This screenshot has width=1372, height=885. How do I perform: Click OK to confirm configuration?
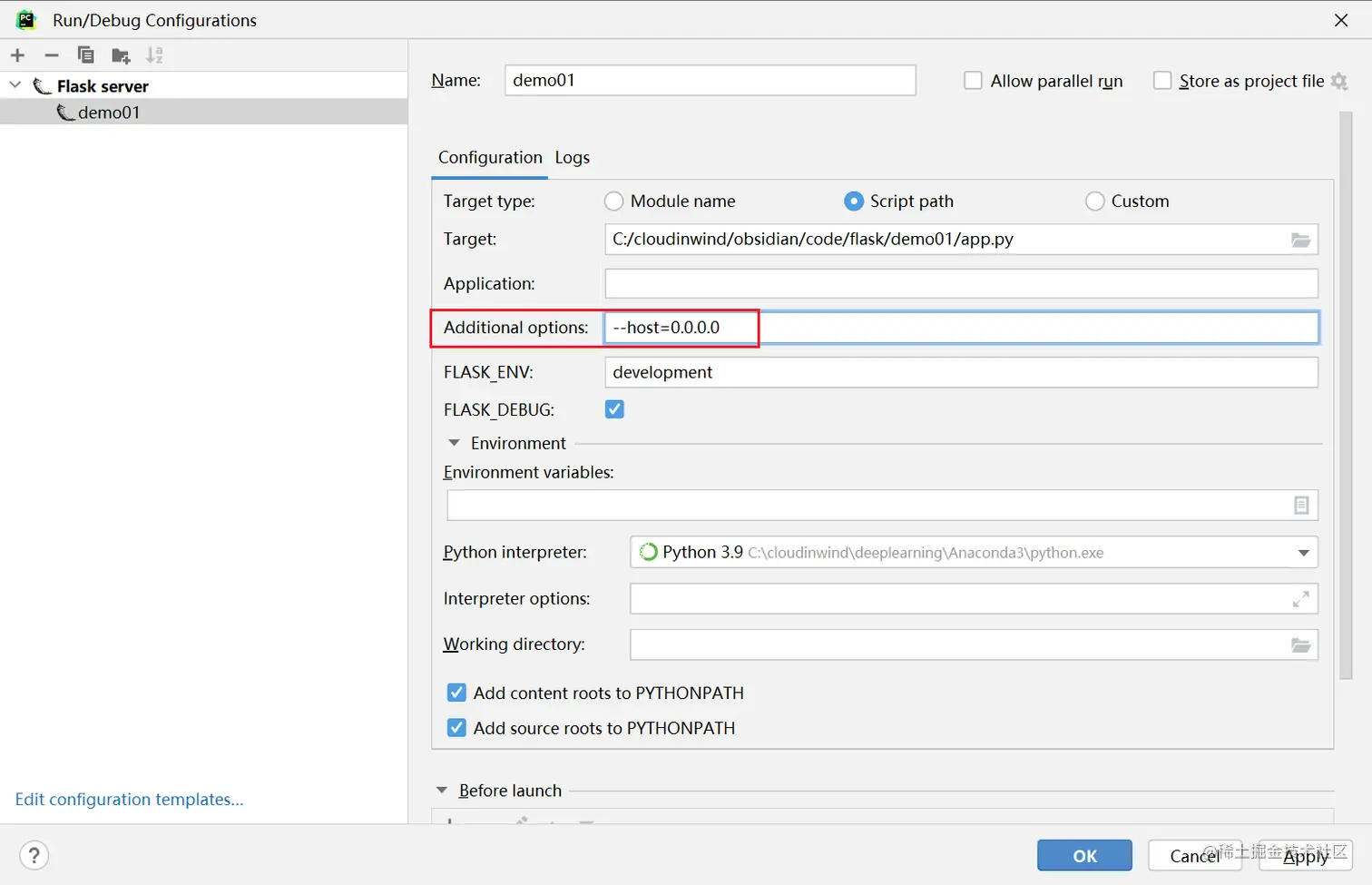tap(1084, 855)
